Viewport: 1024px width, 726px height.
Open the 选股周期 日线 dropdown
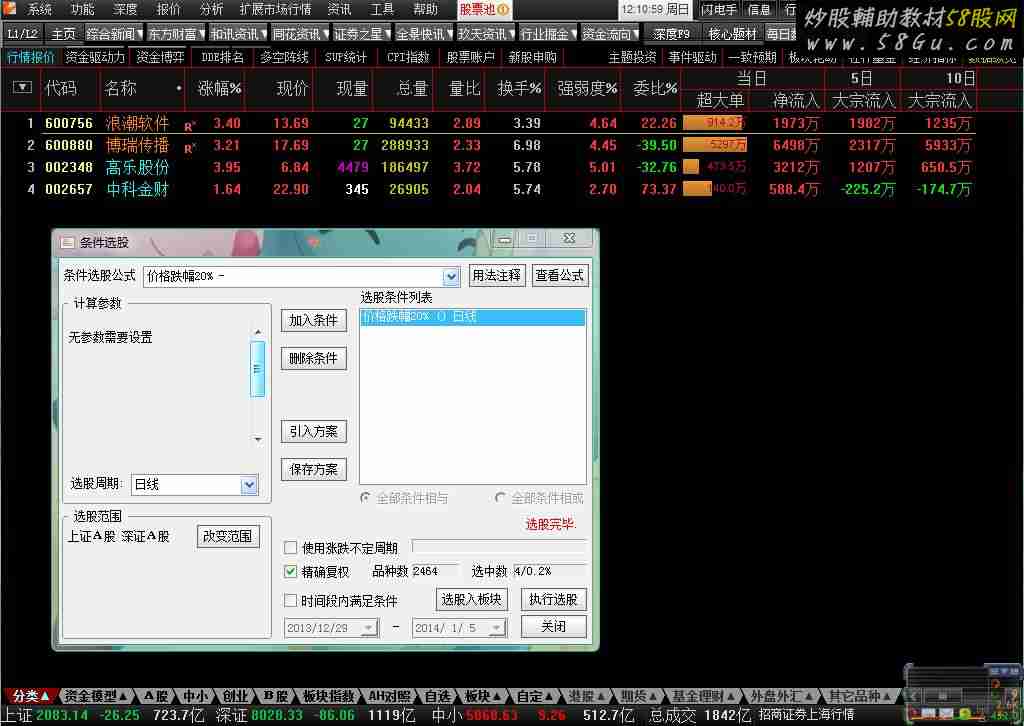[249, 484]
